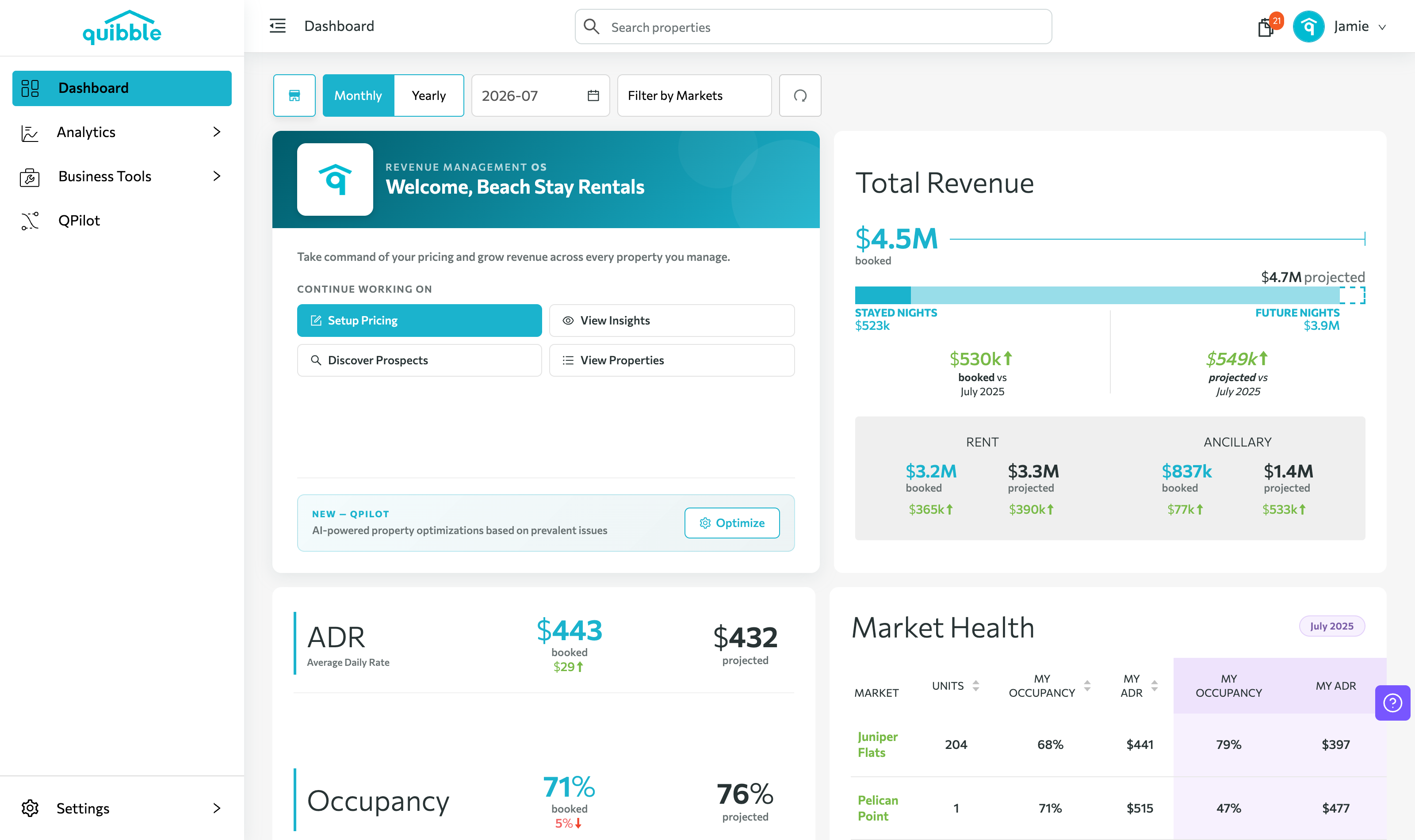Click the 204 units cell for Juniper Flats

pyautogui.click(x=956, y=745)
